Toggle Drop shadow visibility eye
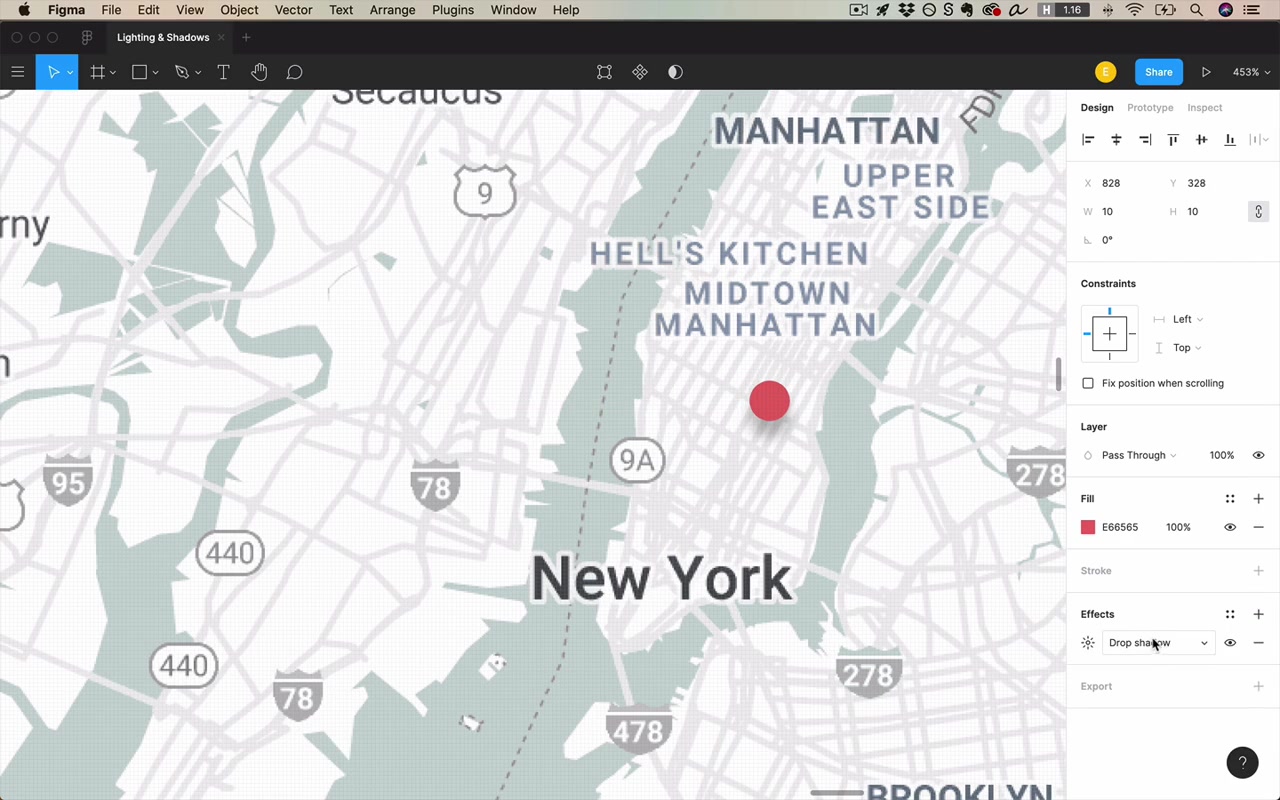 (1230, 643)
